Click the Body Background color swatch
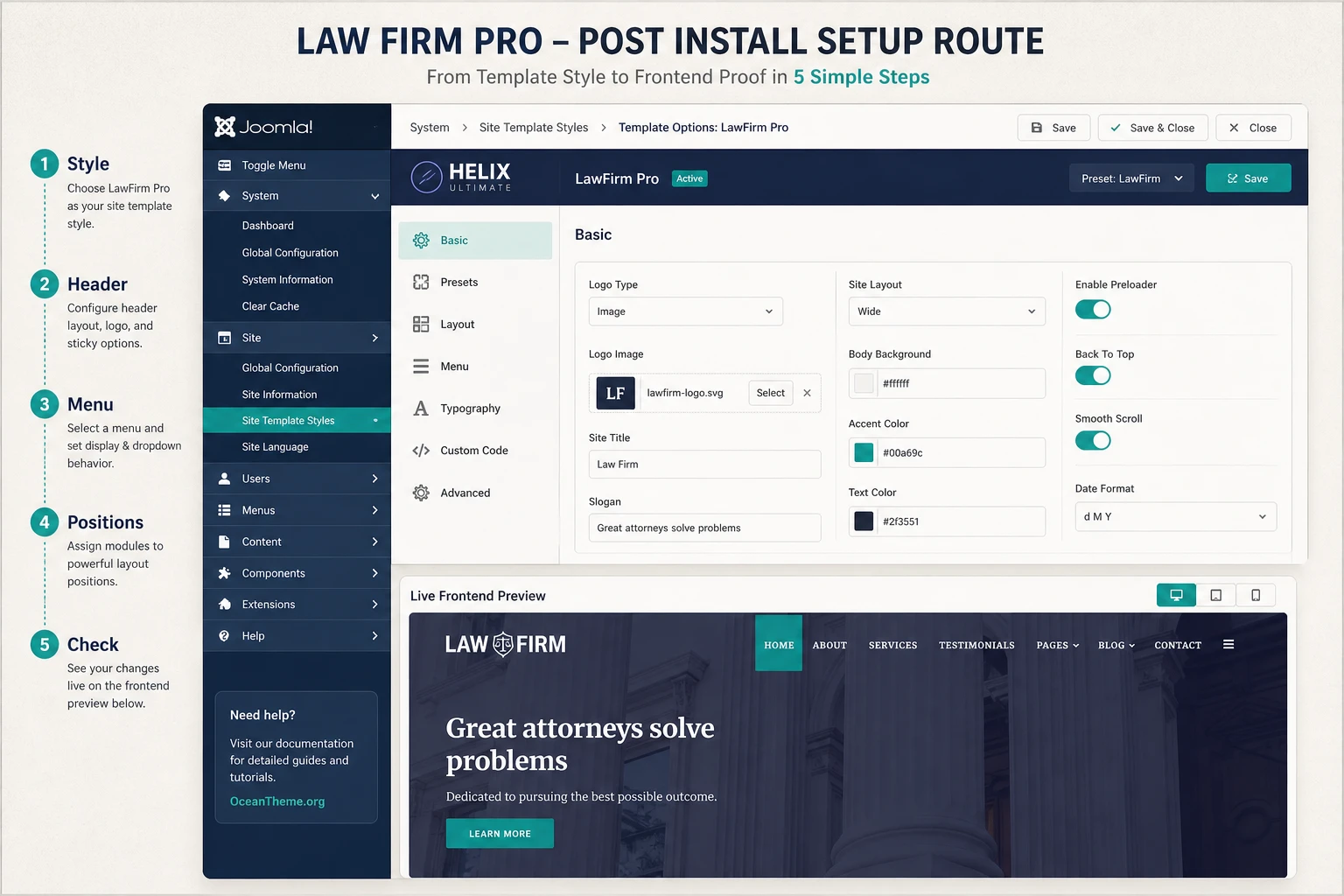 pos(864,383)
